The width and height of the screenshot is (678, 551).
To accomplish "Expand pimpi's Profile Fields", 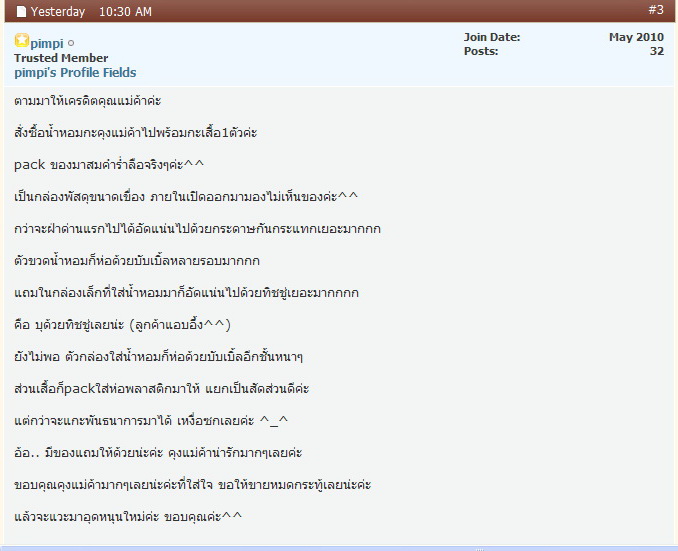I will pos(75,72).
